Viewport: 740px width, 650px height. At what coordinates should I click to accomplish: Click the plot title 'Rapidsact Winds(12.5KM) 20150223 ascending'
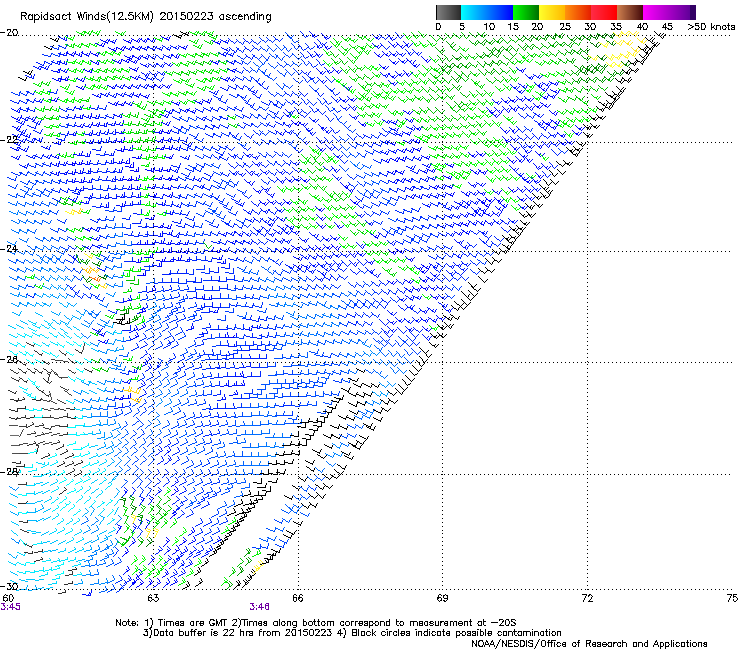point(146,17)
